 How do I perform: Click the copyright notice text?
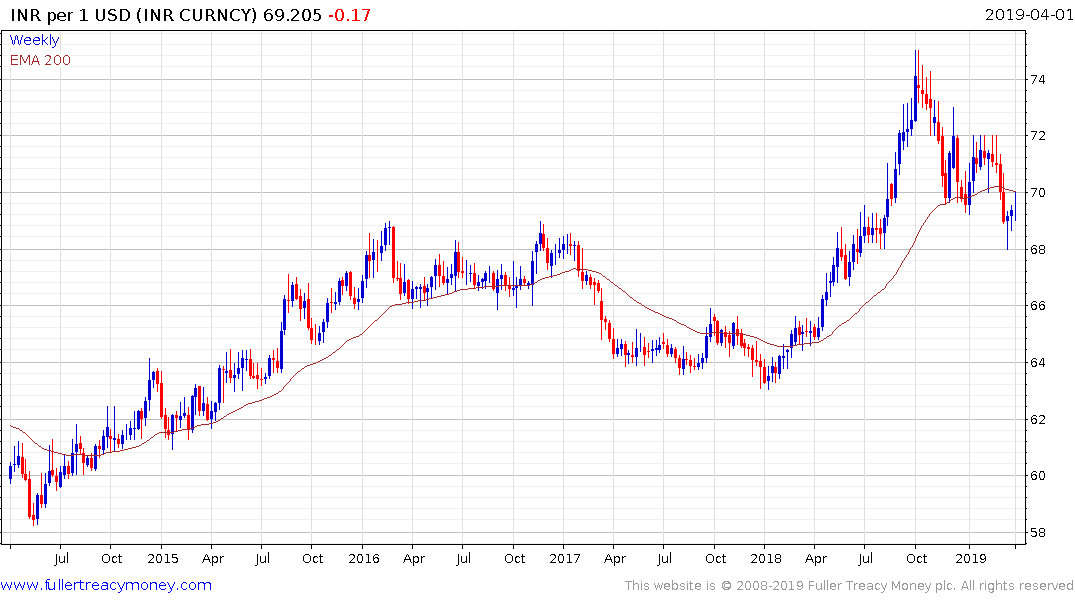pos(849,586)
